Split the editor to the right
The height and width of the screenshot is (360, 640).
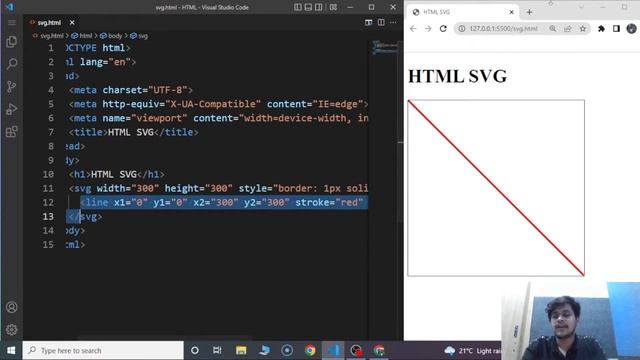(x=381, y=22)
